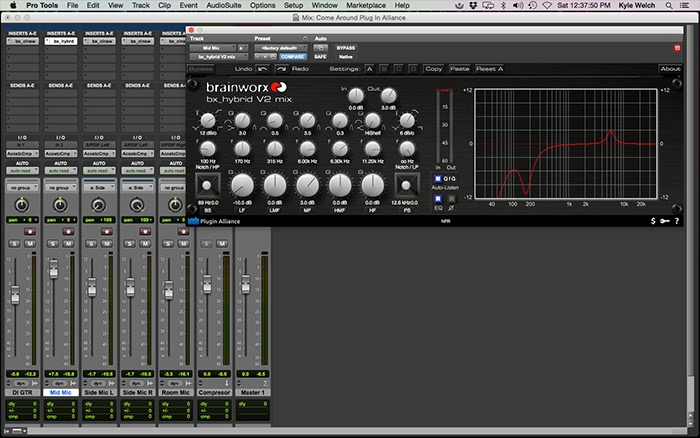Click the plugin Redo arrow icon
This screenshot has height=438, width=700.
pyautogui.click(x=281, y=69)
